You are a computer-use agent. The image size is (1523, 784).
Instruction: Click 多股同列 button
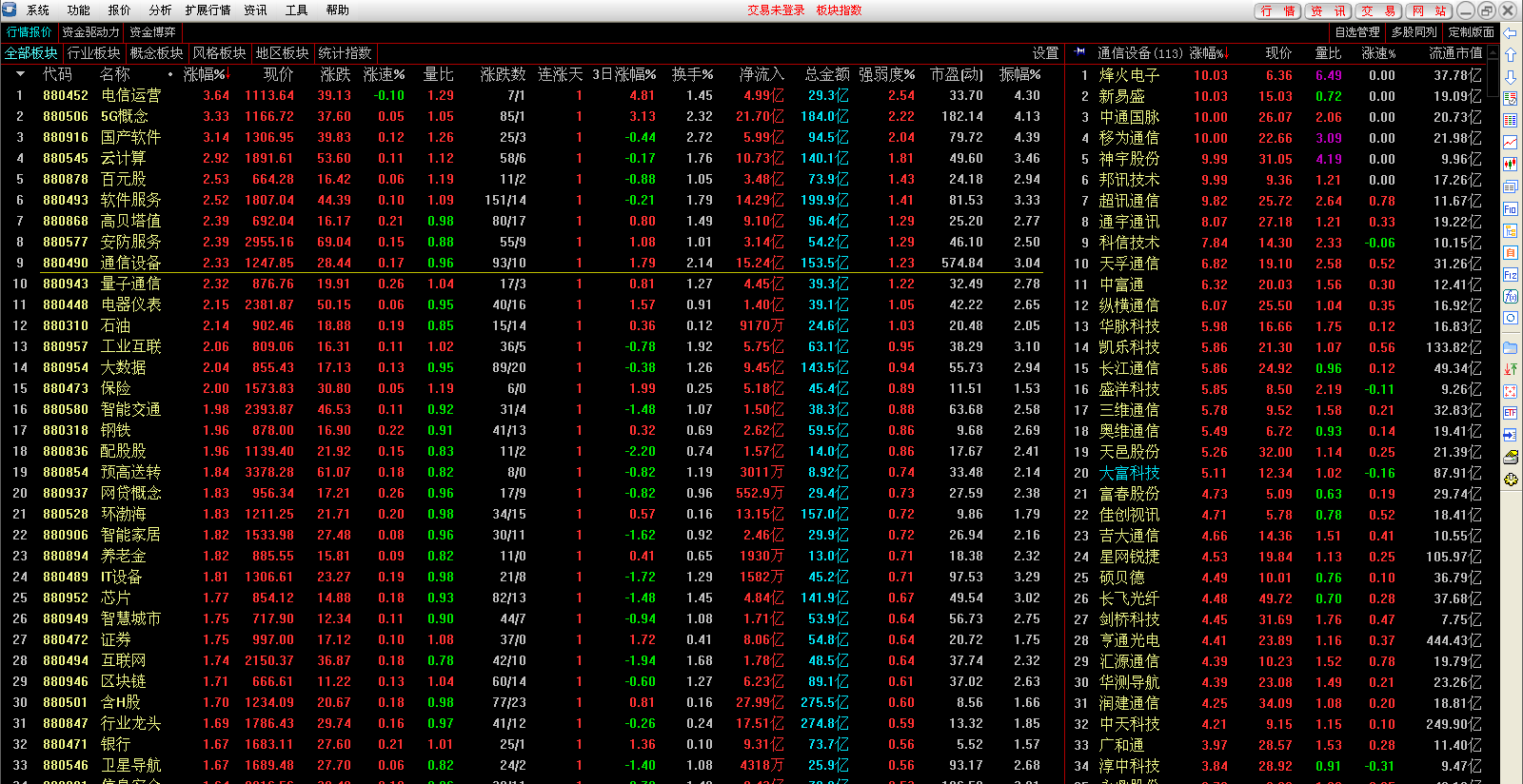tap(1414, 32)
